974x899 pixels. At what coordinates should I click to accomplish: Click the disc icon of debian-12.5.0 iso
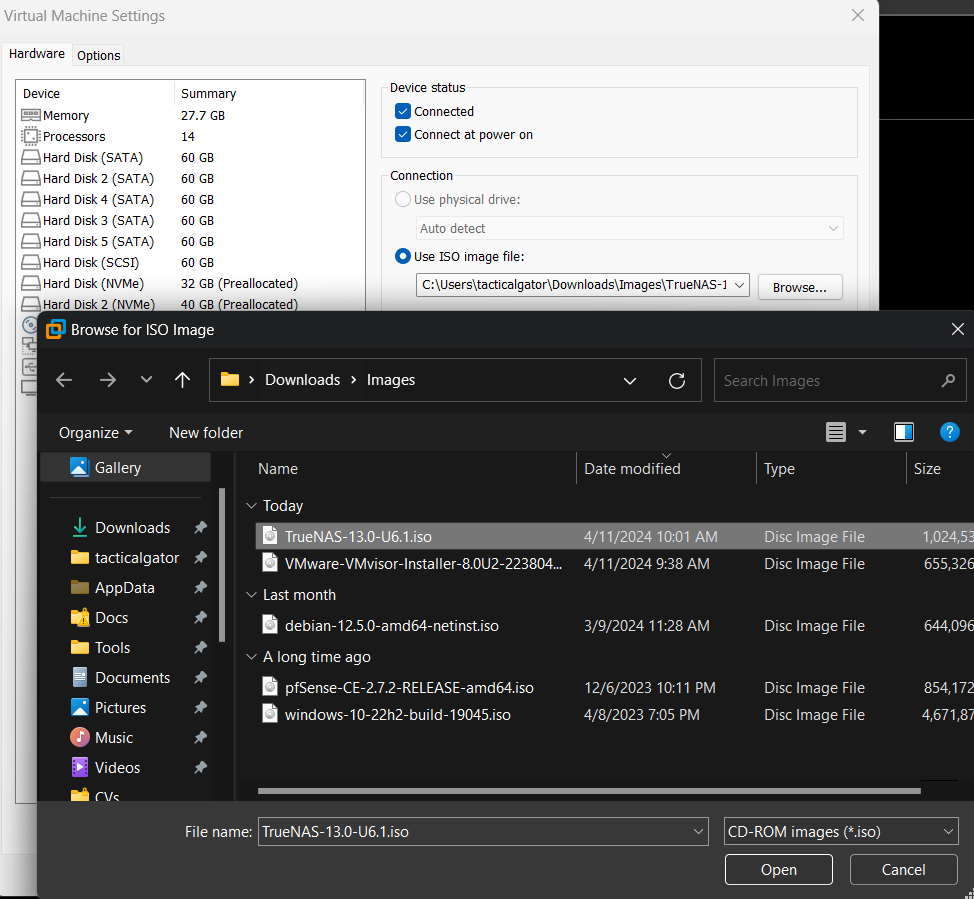(270, 624)
